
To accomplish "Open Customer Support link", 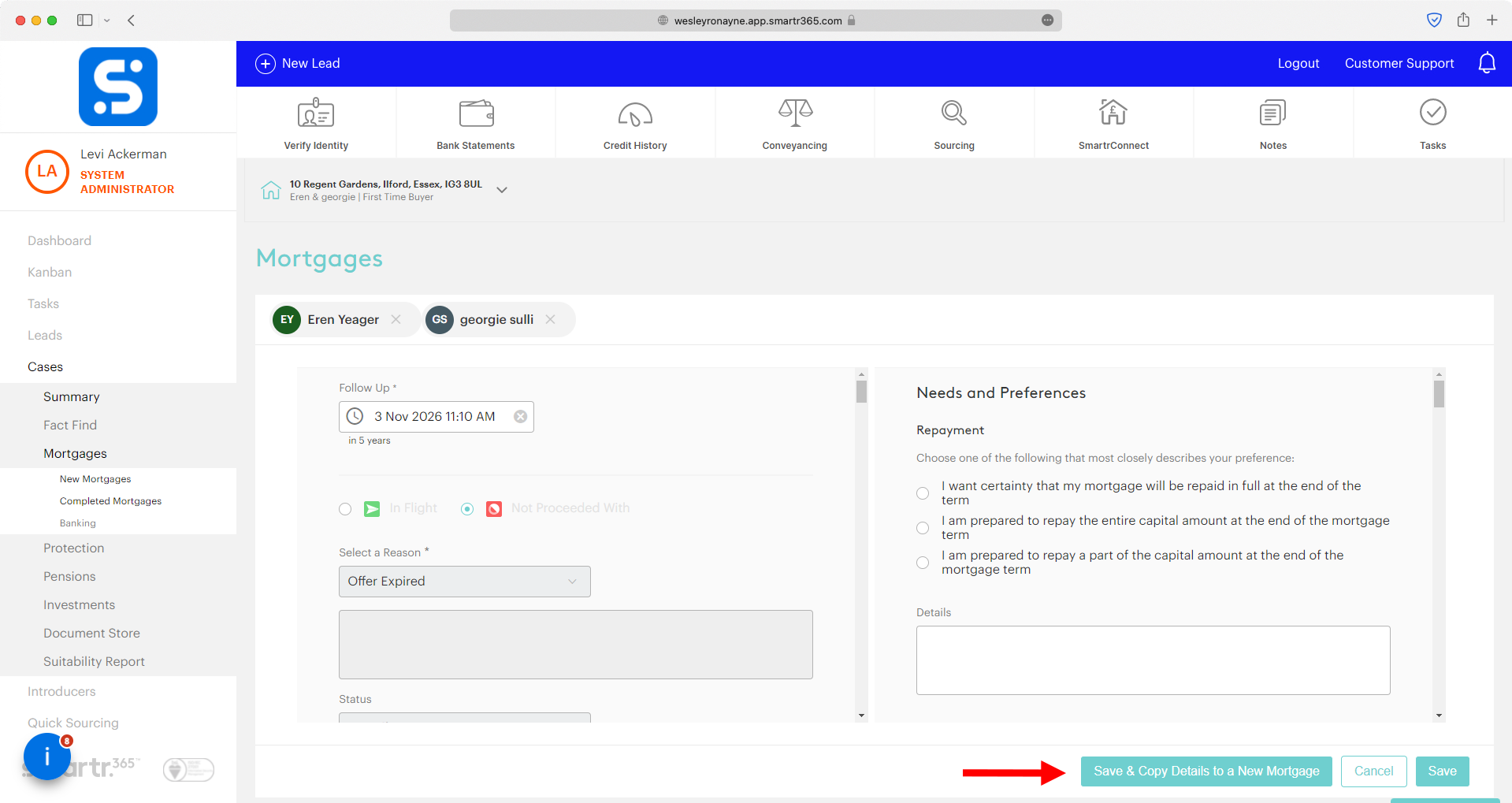I will click(x=1399, y=64).
